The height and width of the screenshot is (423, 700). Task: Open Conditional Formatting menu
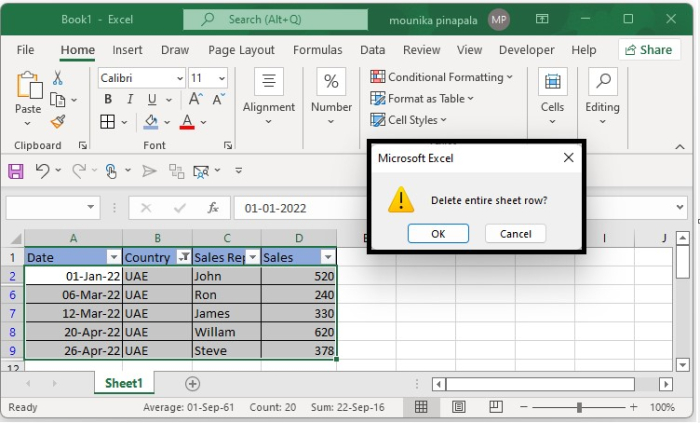click(442, 77)
